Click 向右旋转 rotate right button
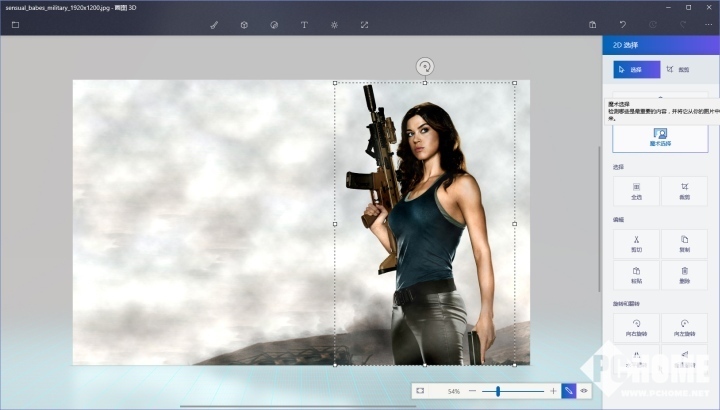720x410 pixels. (636, 328)
